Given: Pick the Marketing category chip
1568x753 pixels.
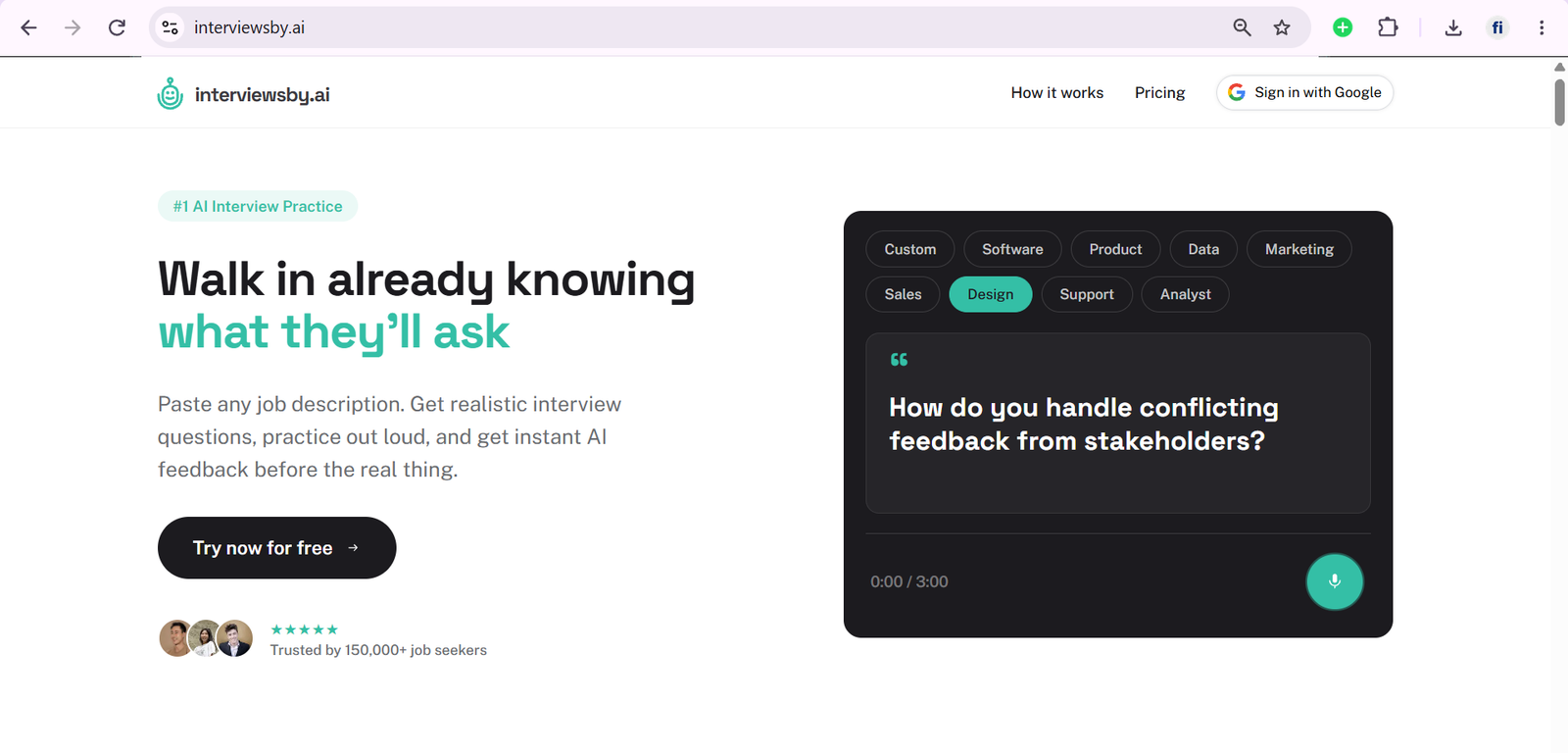Looking at the screenshot, I should click(1299, 249).
